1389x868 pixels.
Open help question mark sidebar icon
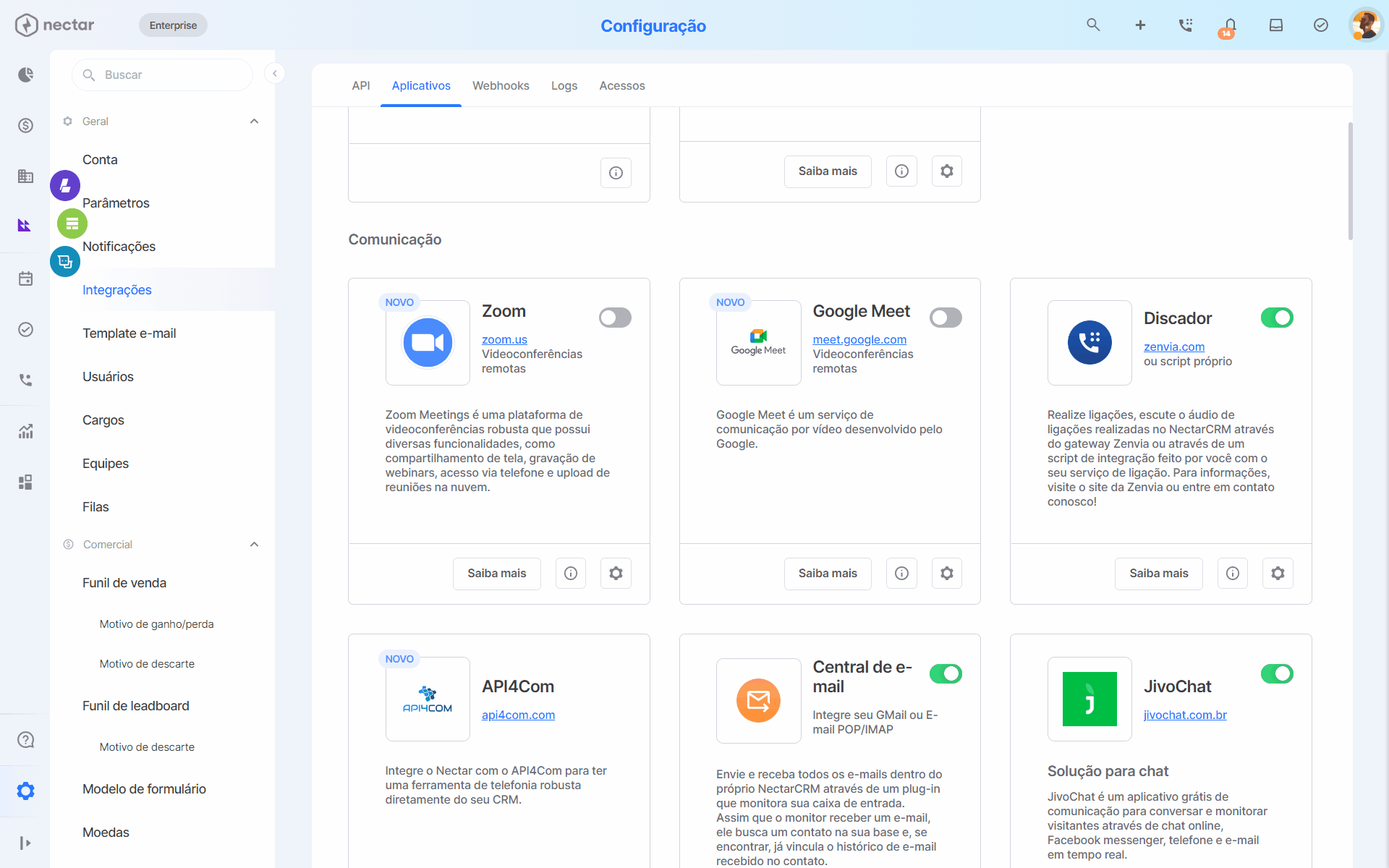tap(25, 740)
